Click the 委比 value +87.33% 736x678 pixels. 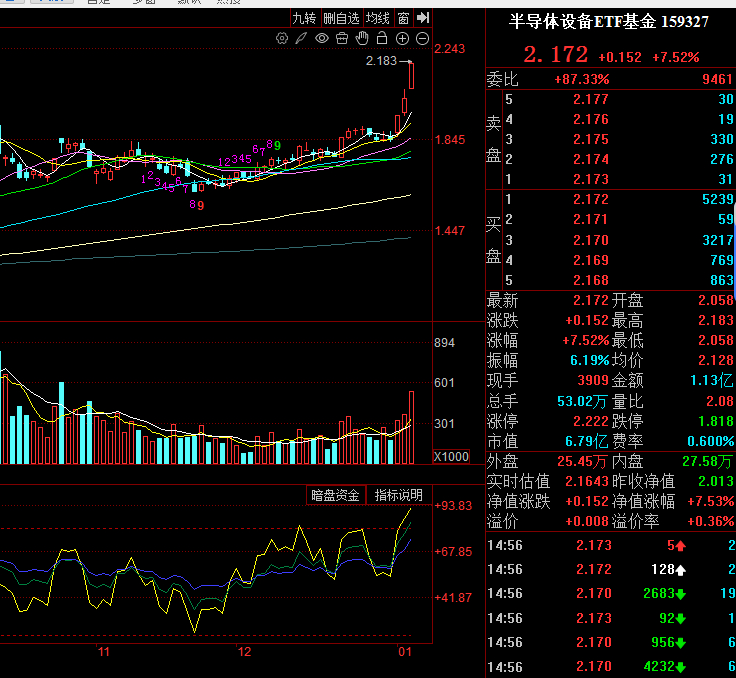tap(582, 79)
